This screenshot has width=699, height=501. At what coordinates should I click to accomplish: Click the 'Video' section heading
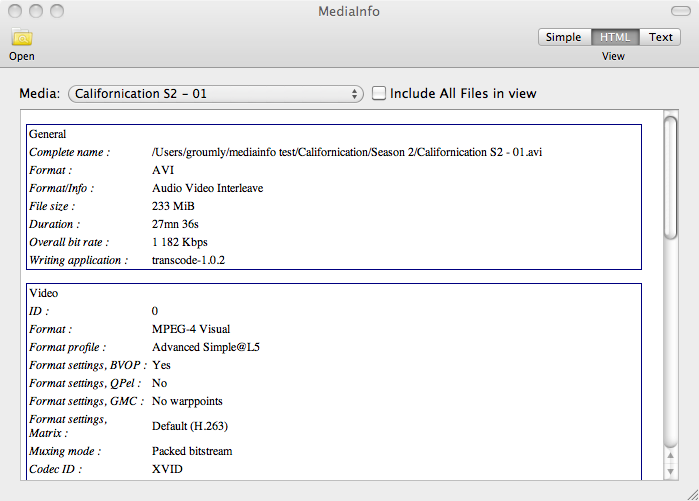(x=44, y=293)
